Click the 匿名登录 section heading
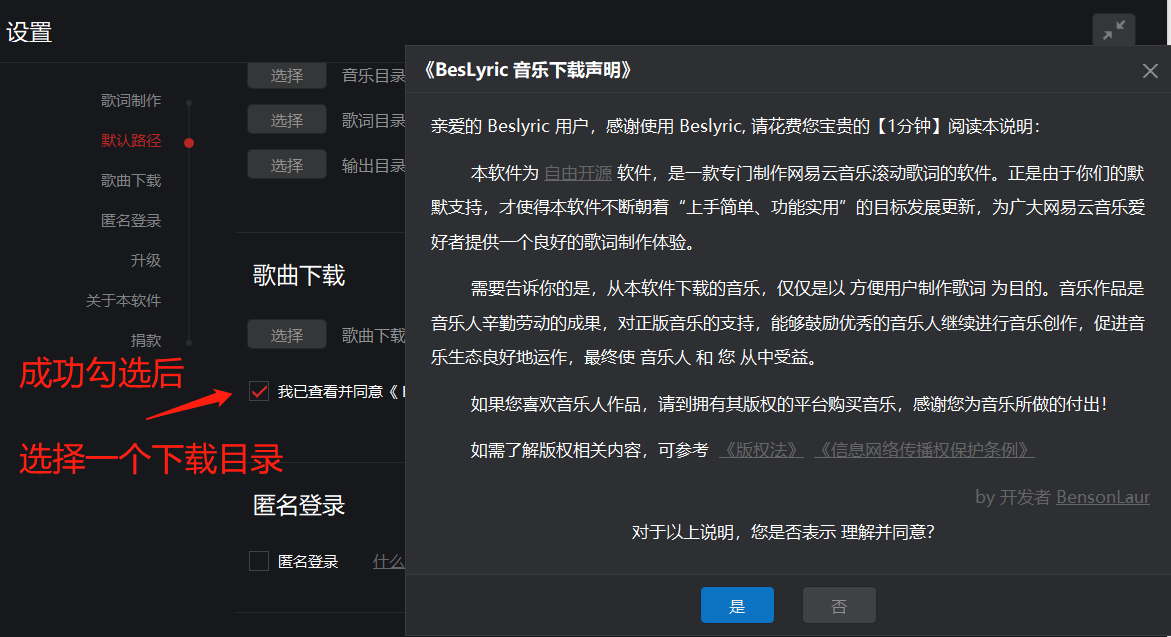Viewport: 1171px width, 637px height. 299,506
